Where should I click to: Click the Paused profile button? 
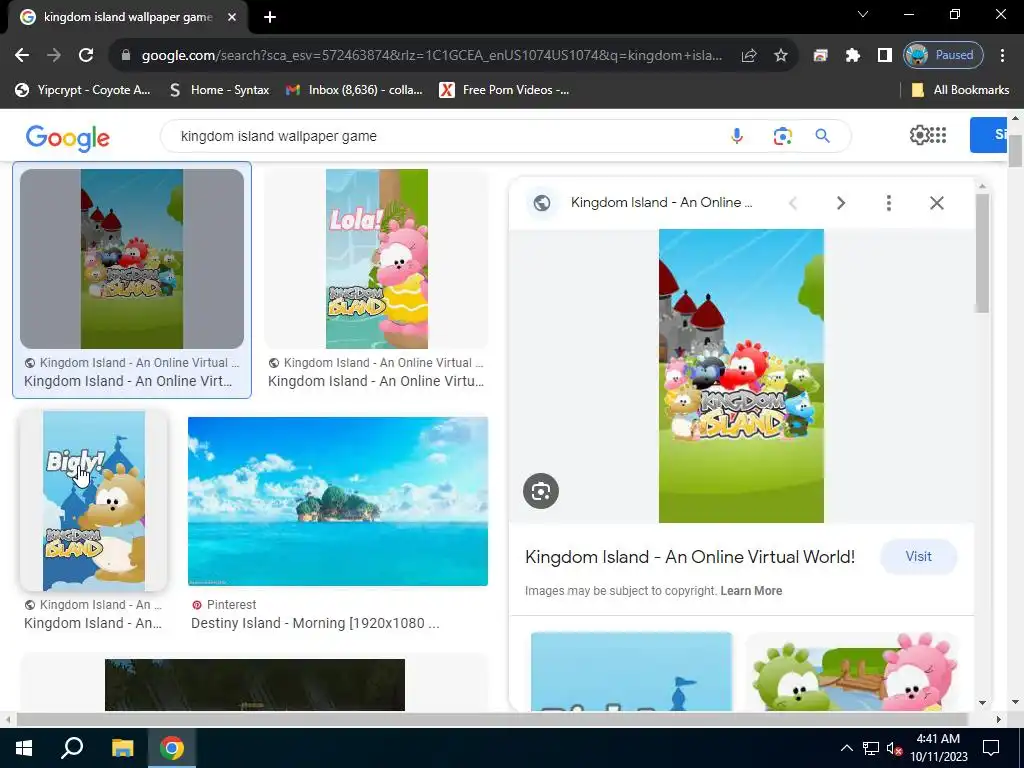[x=943, y=56]
